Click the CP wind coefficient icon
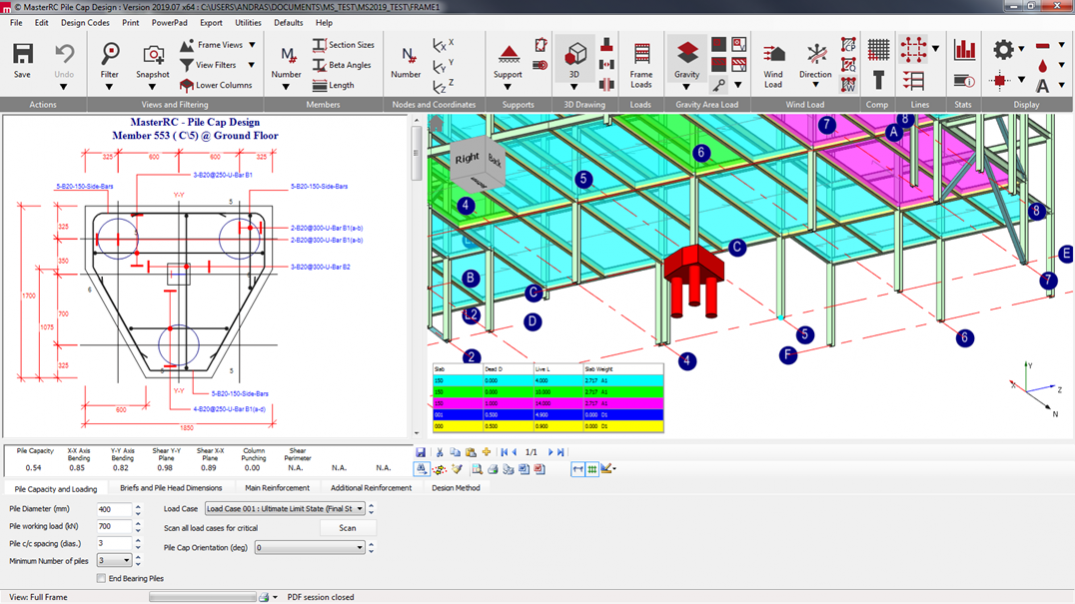Image resolution: width=1075 pixels, height=604 pixels. point(849,45)
